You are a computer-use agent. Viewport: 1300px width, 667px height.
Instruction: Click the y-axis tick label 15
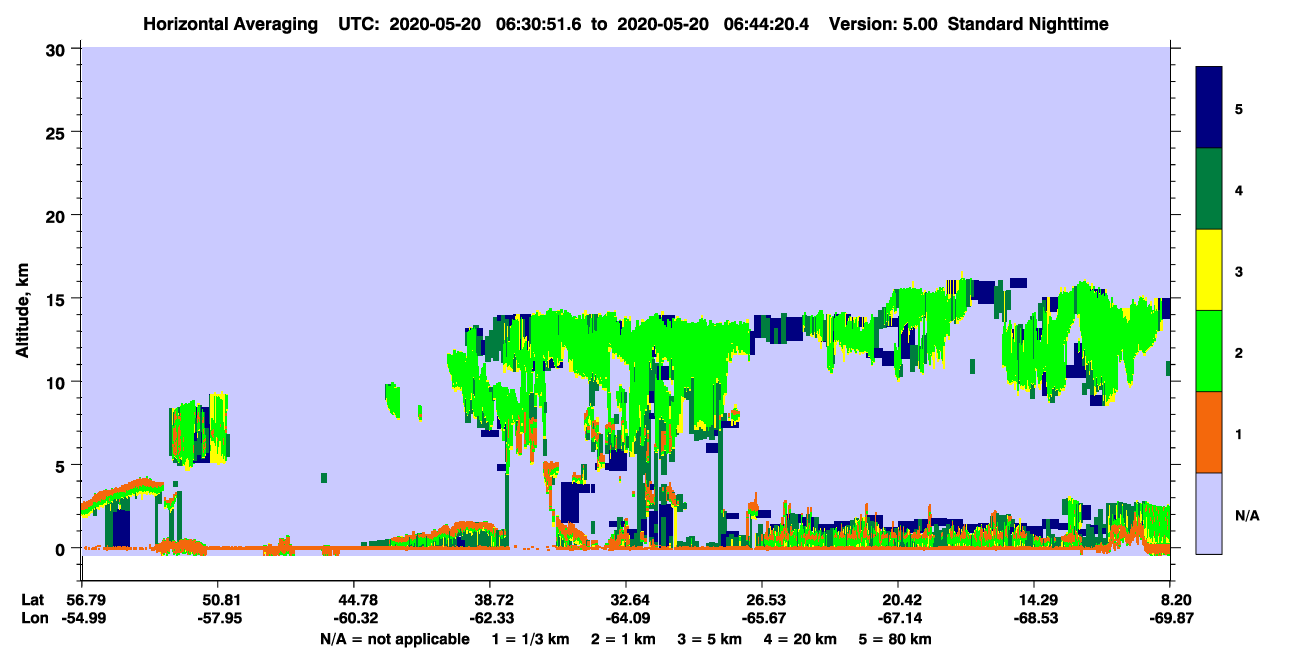(57, 299)
